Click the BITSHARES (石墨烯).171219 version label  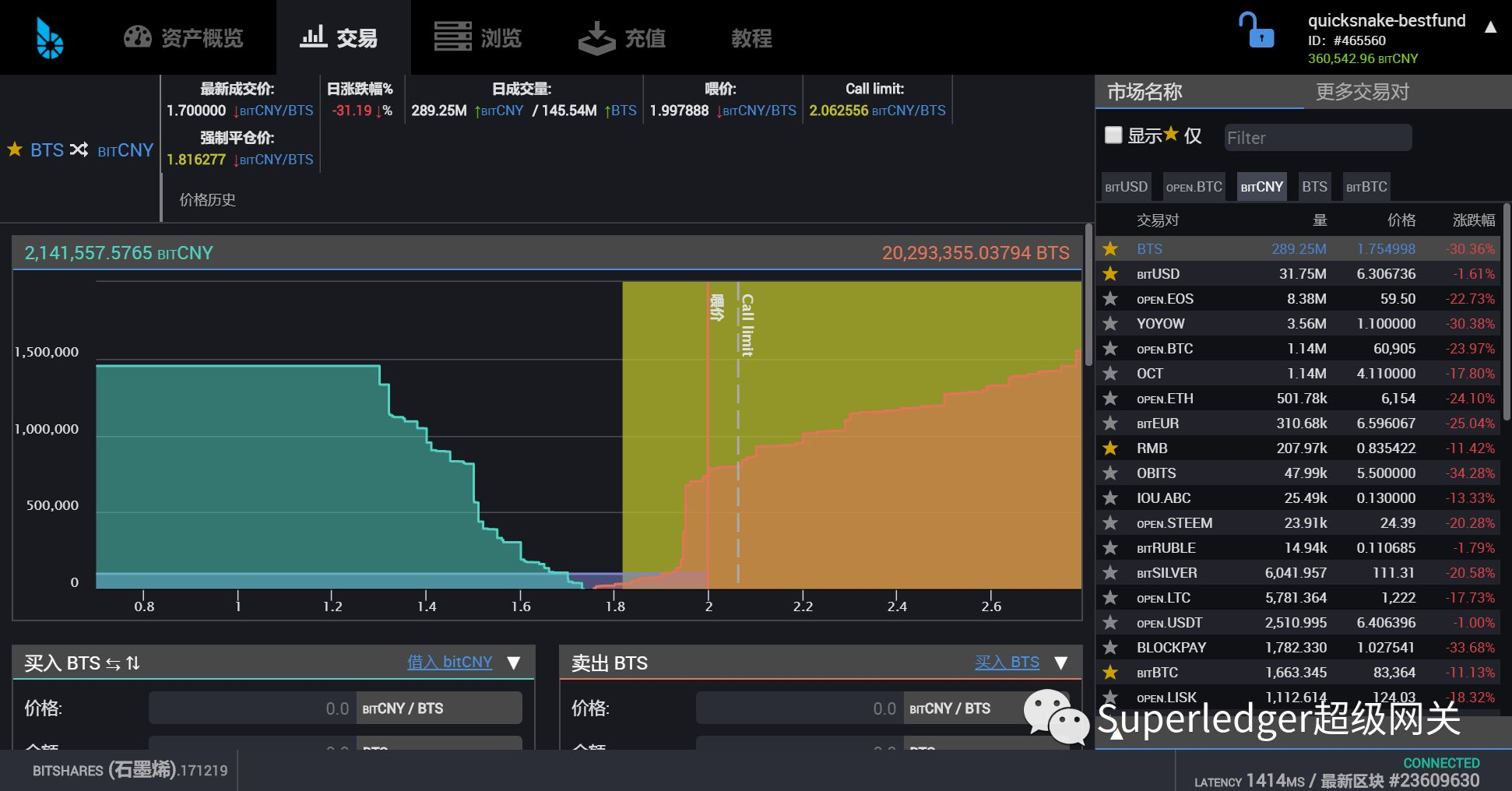130,770
